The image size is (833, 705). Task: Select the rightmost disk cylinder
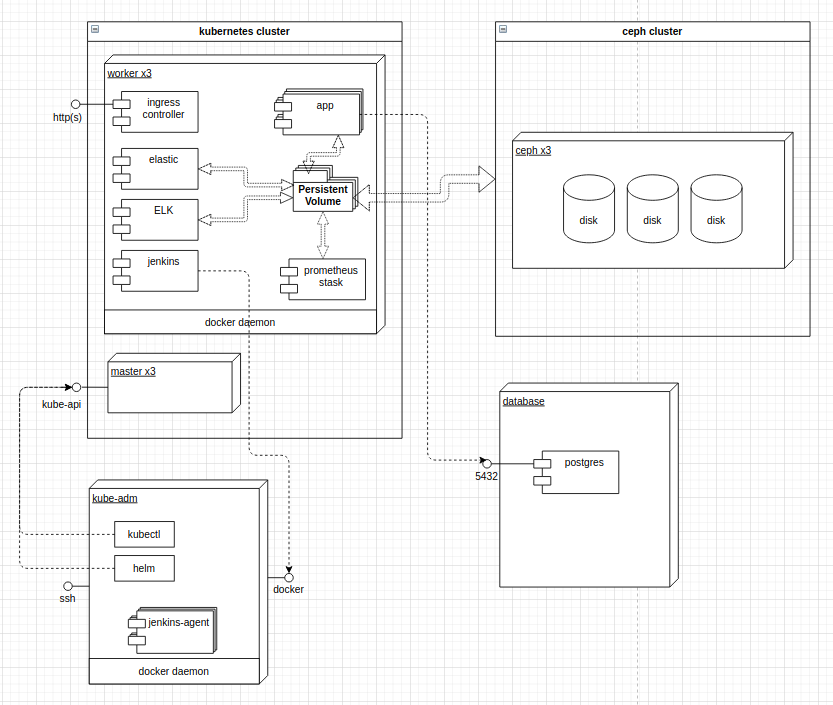[716, 209]
